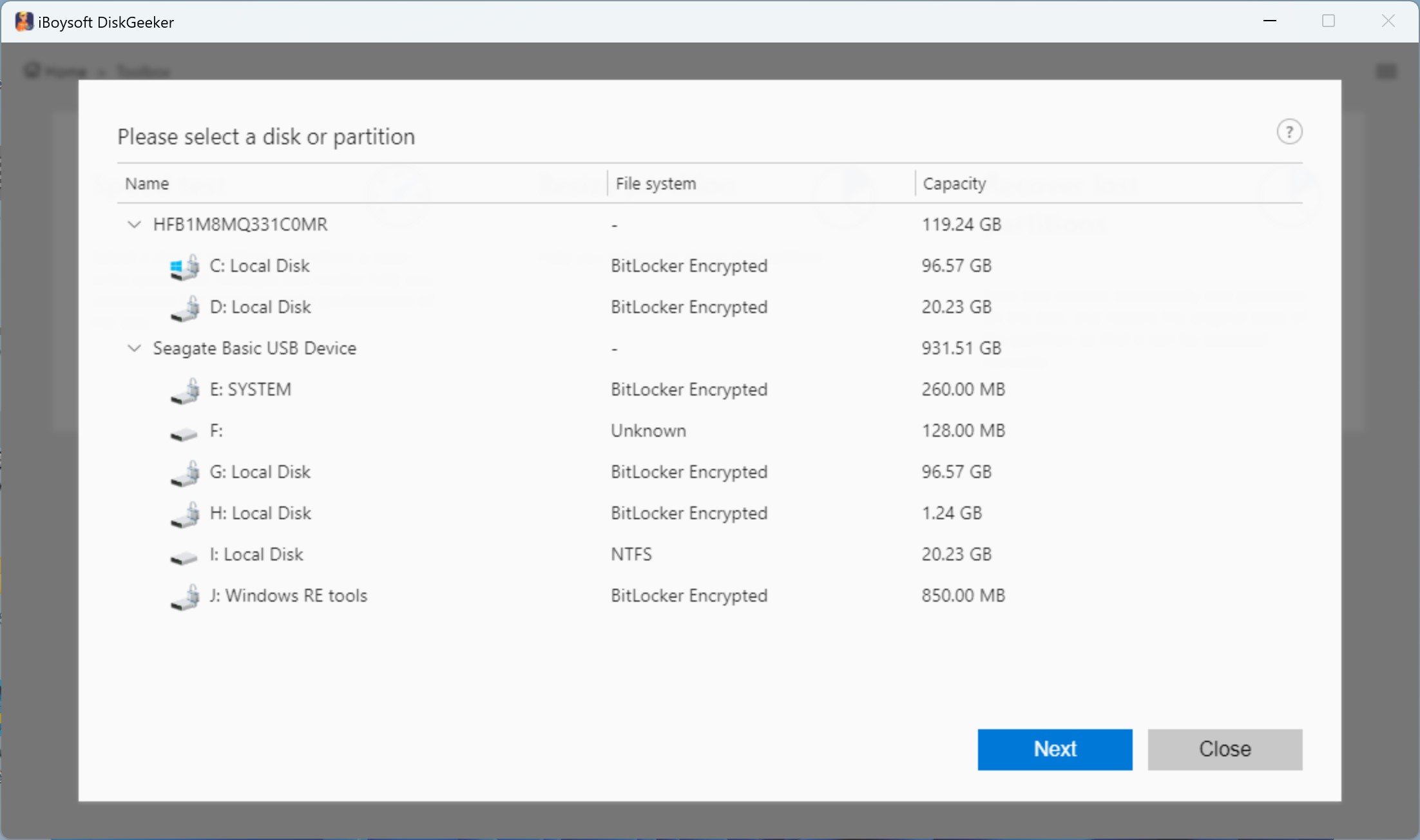Click the G: Local Disk locked drive icon

point(184,473)
